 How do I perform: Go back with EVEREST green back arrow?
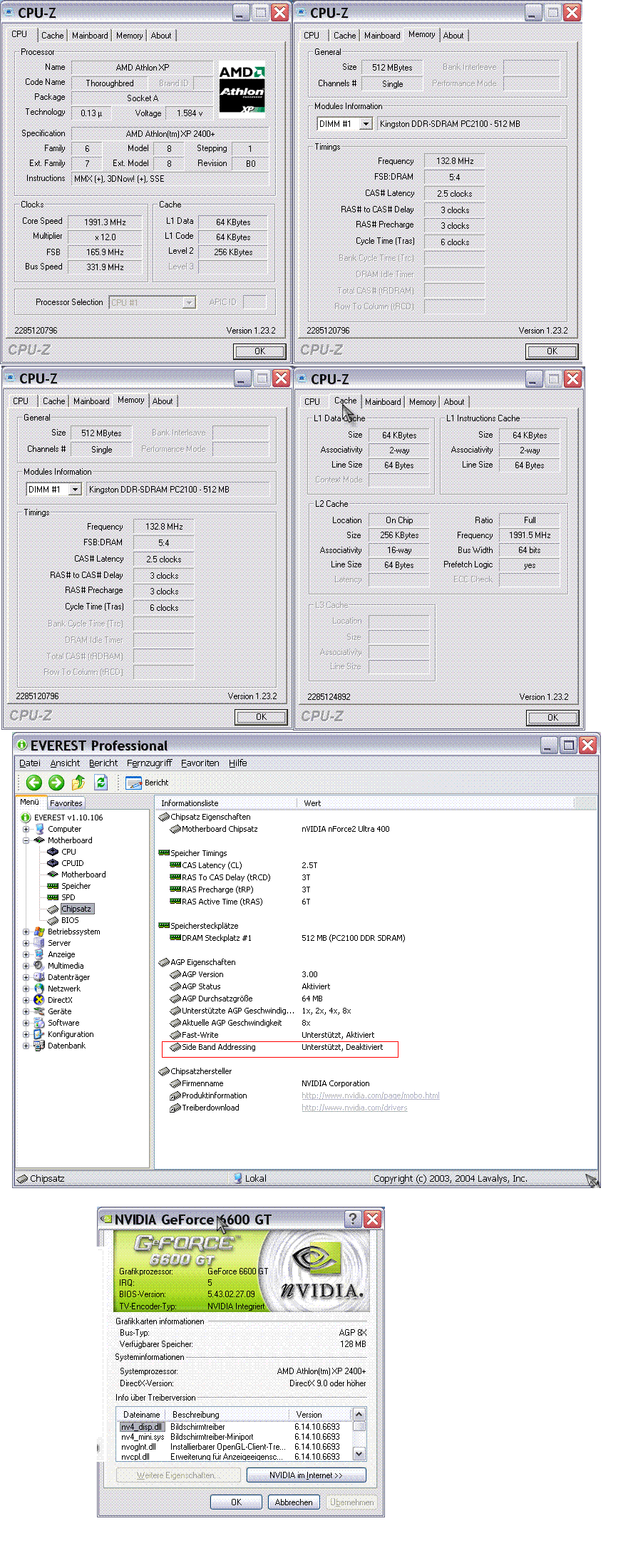[x=34, y=783]
